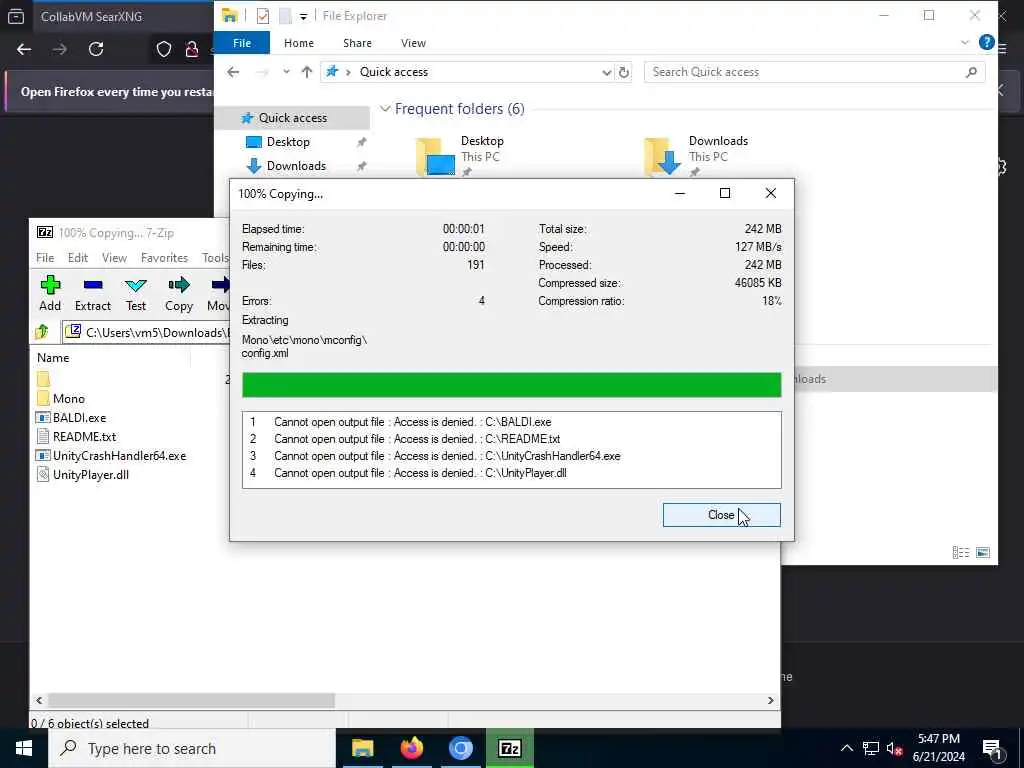Go back in File Explorer
This screenshot has width=1024, height=768.
pos(233,72)
